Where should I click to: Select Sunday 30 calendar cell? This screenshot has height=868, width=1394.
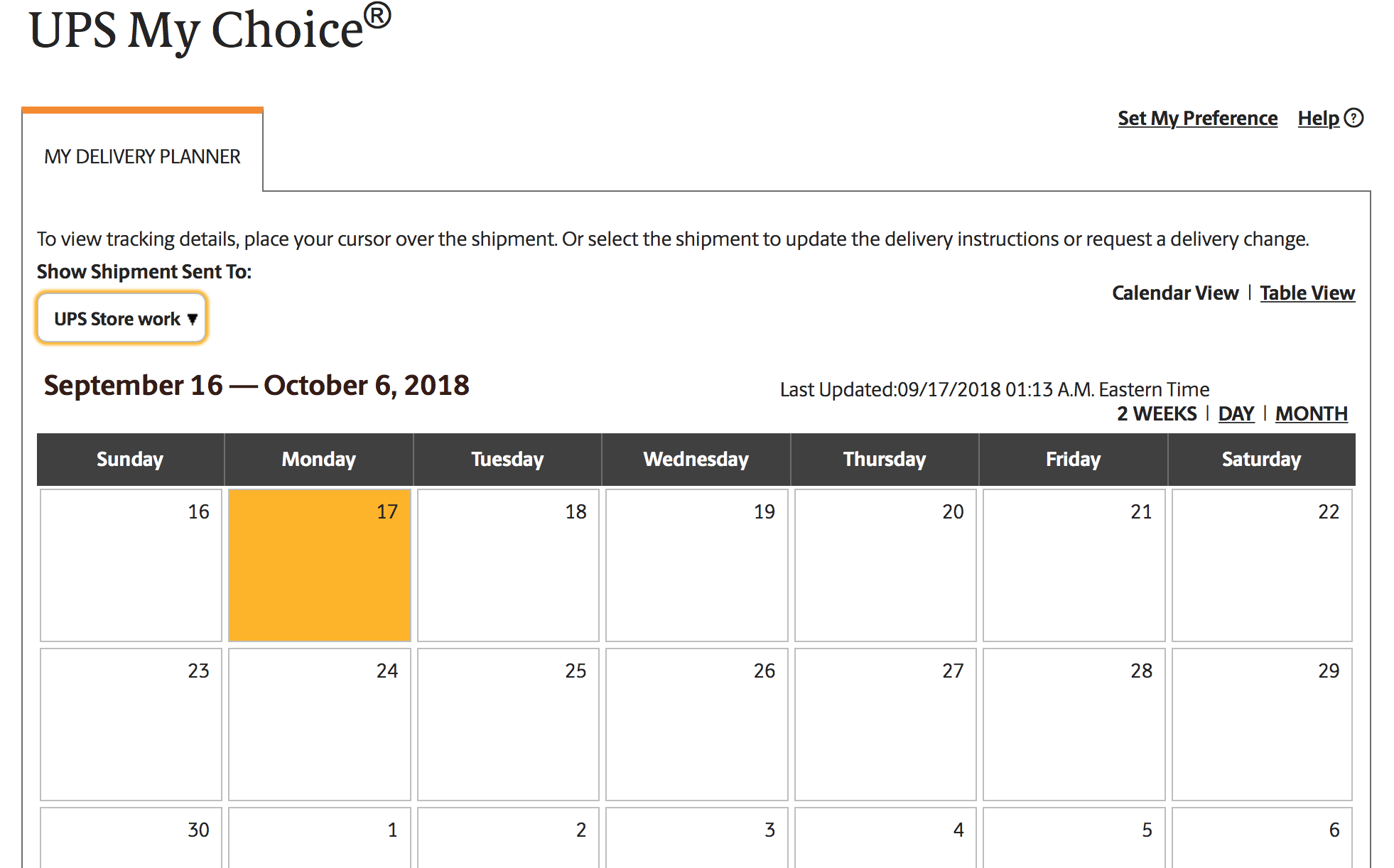tap(131, 838)
